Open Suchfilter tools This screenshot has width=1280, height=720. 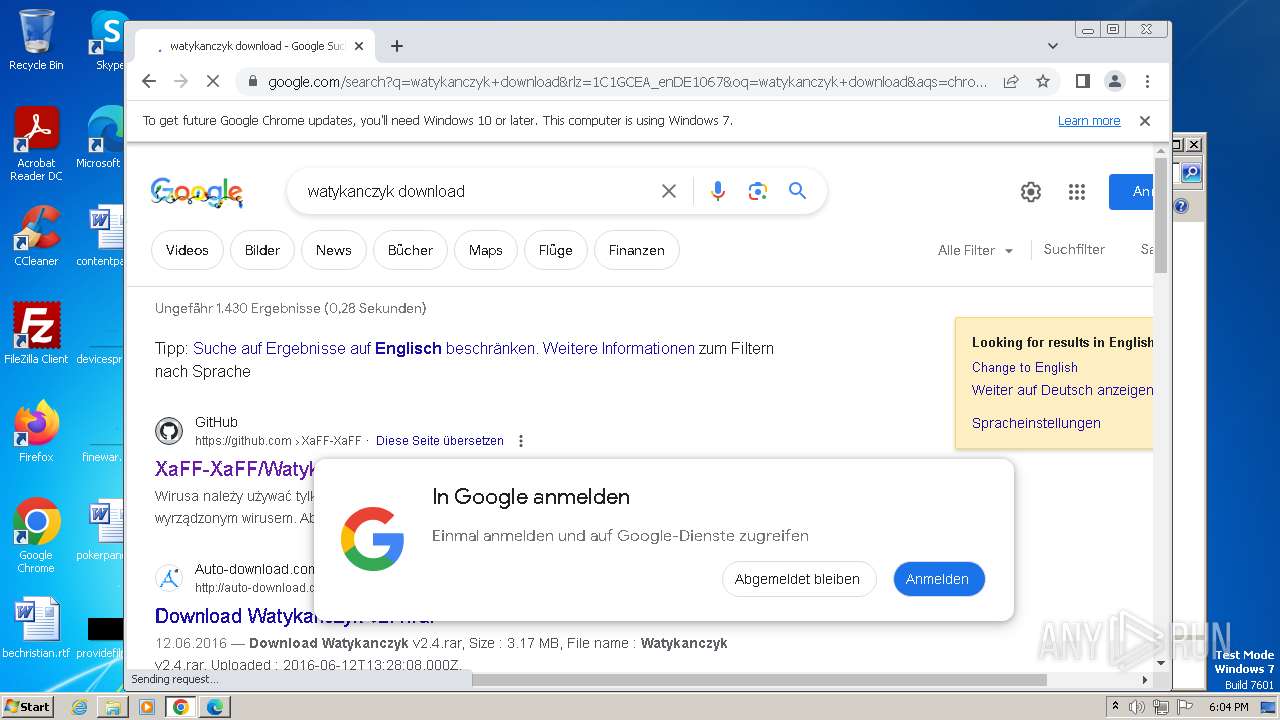coord(1074,250)
